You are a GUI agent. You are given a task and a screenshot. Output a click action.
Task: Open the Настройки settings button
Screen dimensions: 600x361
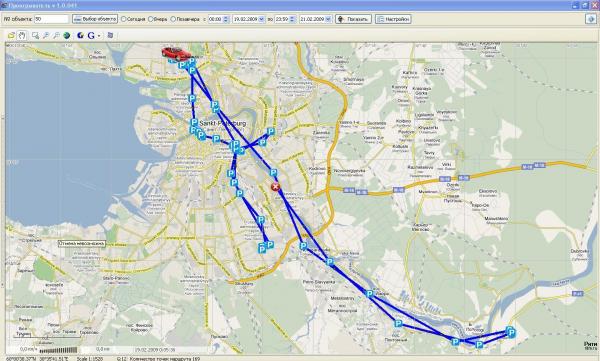point(393,19)
